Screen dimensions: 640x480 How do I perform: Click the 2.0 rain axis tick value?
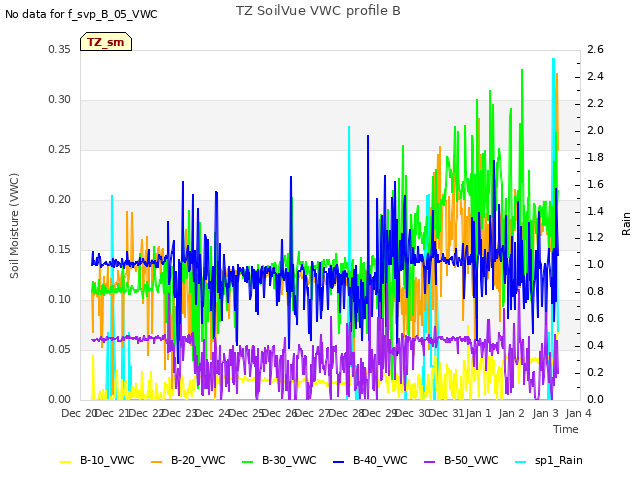pos(596,130)
